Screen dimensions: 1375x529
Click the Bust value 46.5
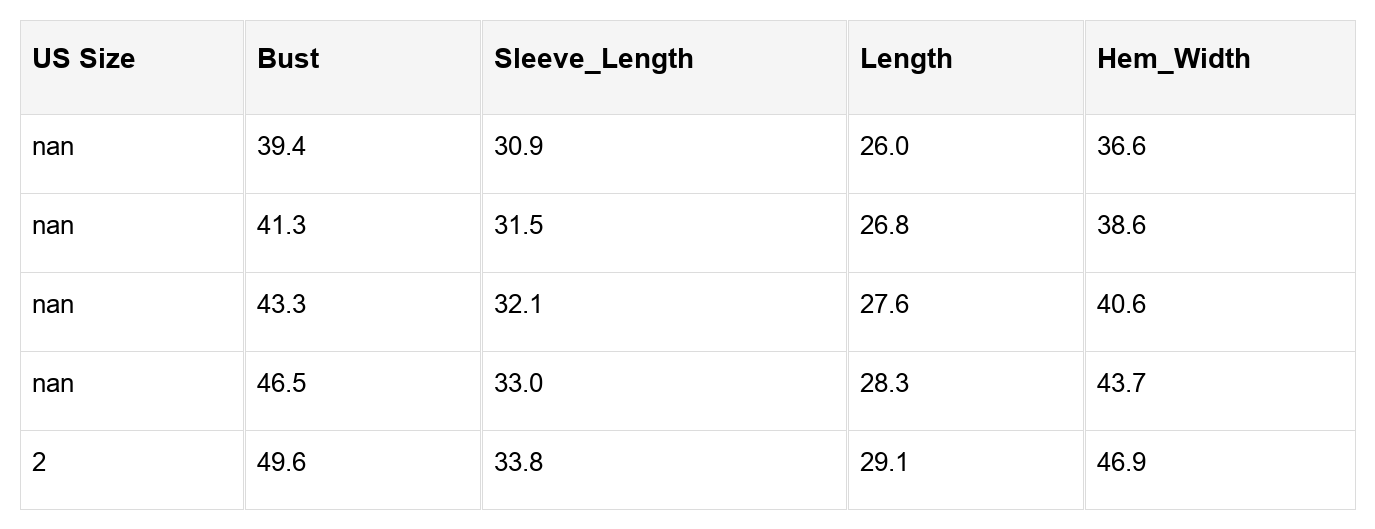point(281,384)
